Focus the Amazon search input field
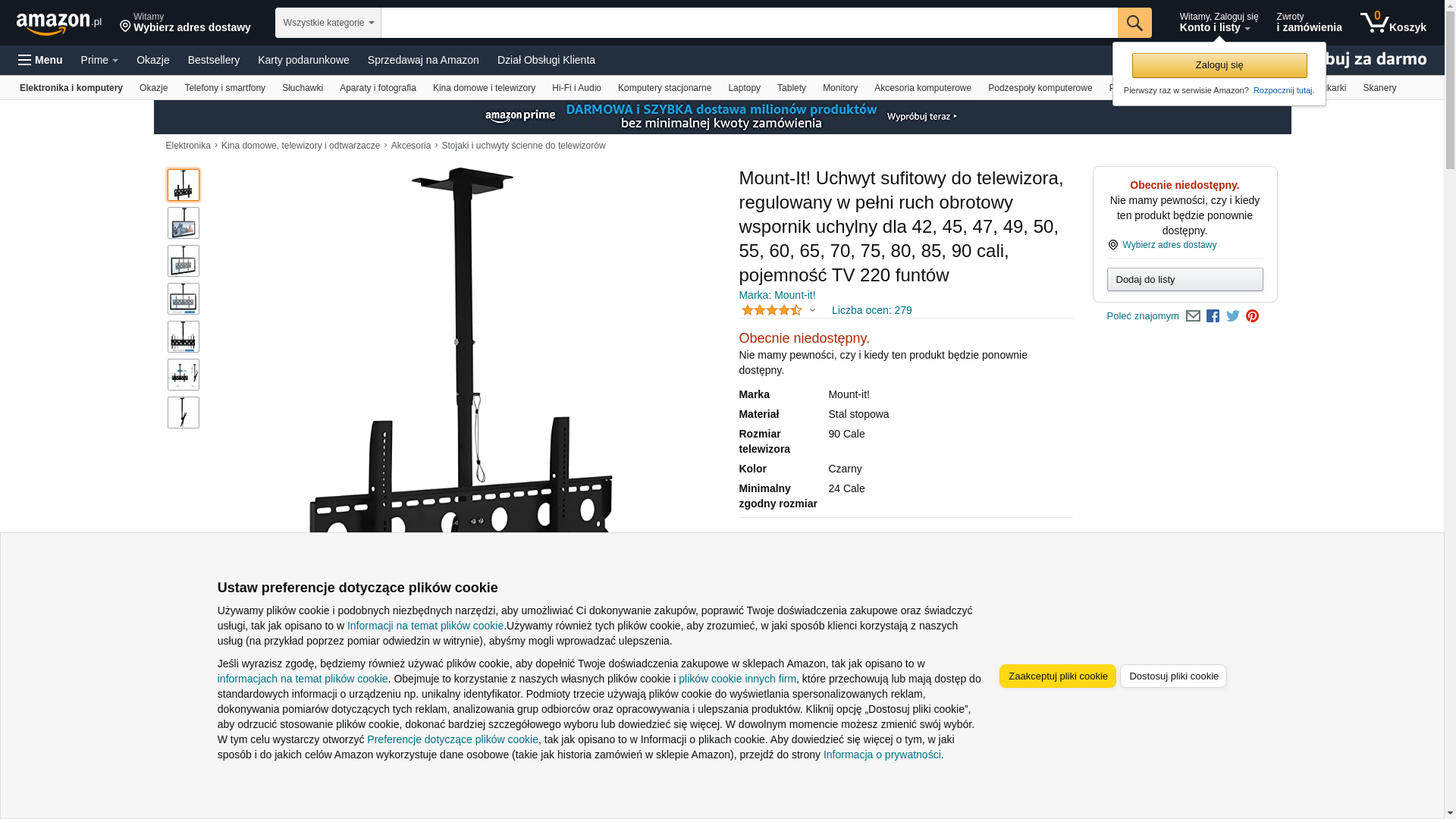 coord(749,23)
